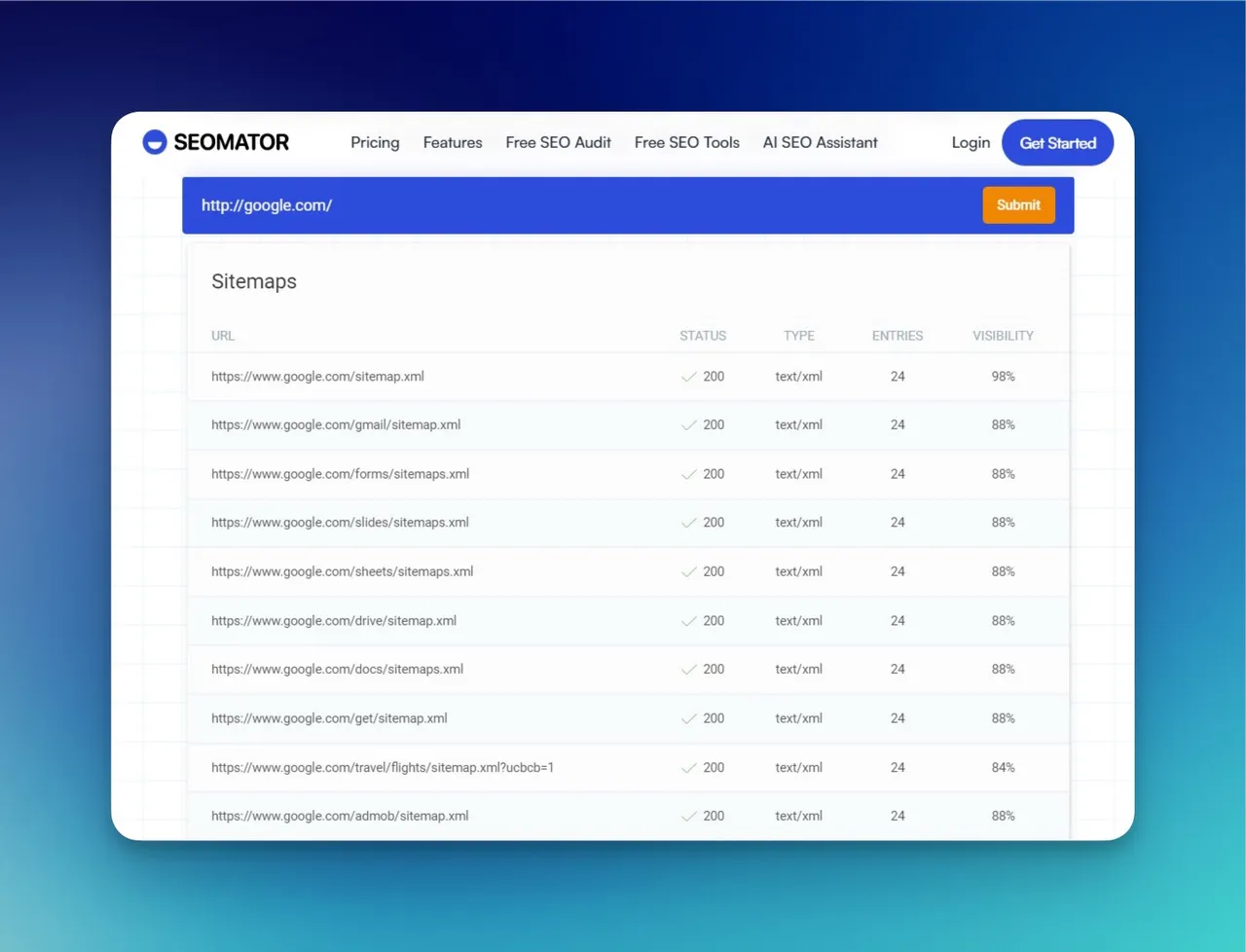Open AI SEO Assistant

[820, 142]
